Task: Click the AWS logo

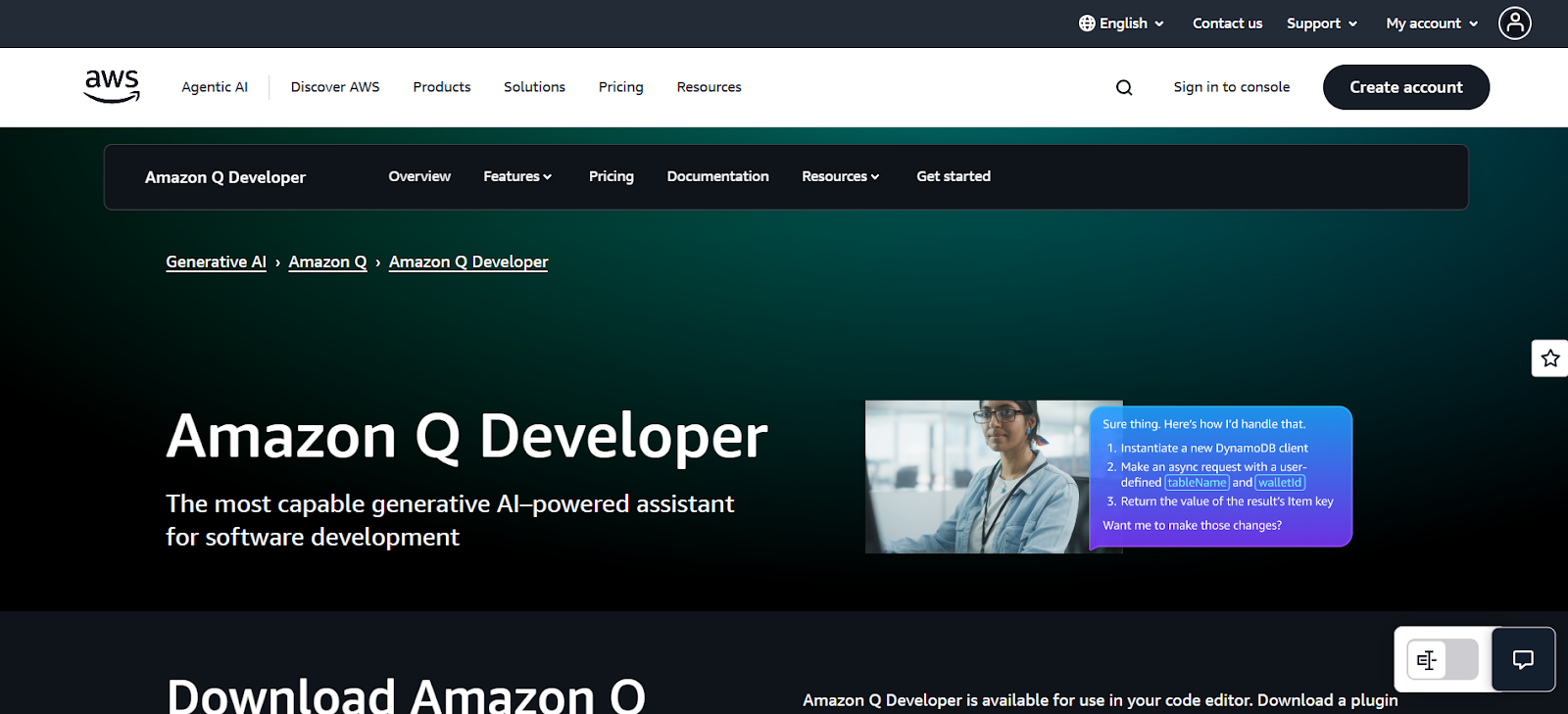Action: click(112, 86)
